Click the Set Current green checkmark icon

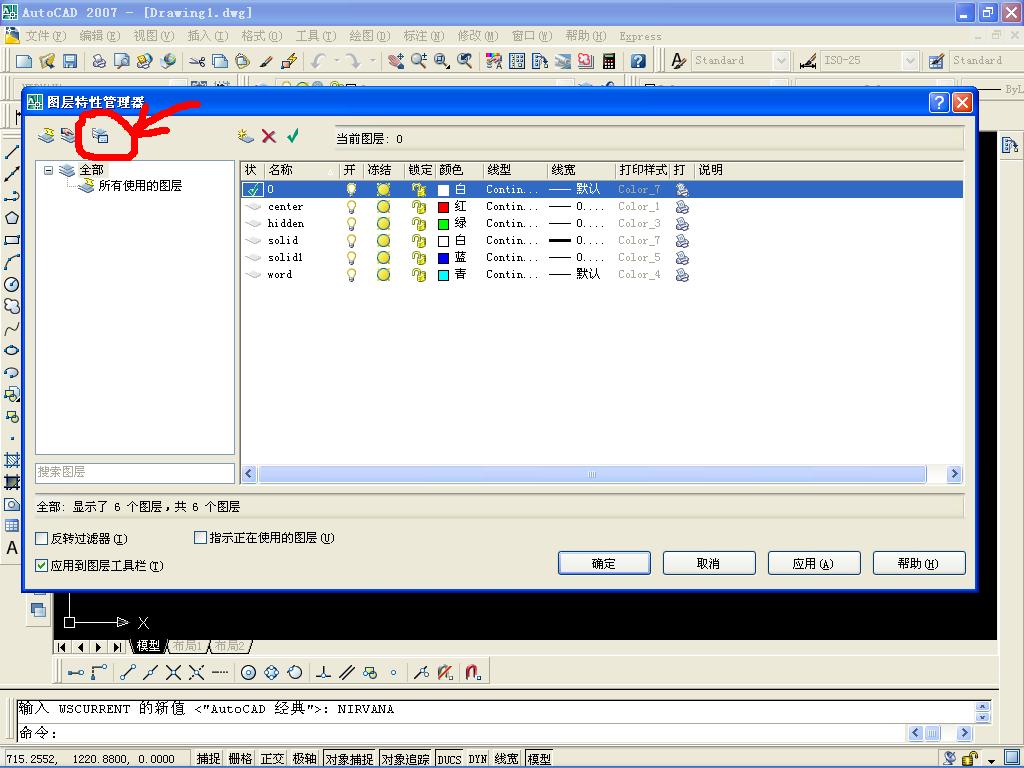[293, 136]
